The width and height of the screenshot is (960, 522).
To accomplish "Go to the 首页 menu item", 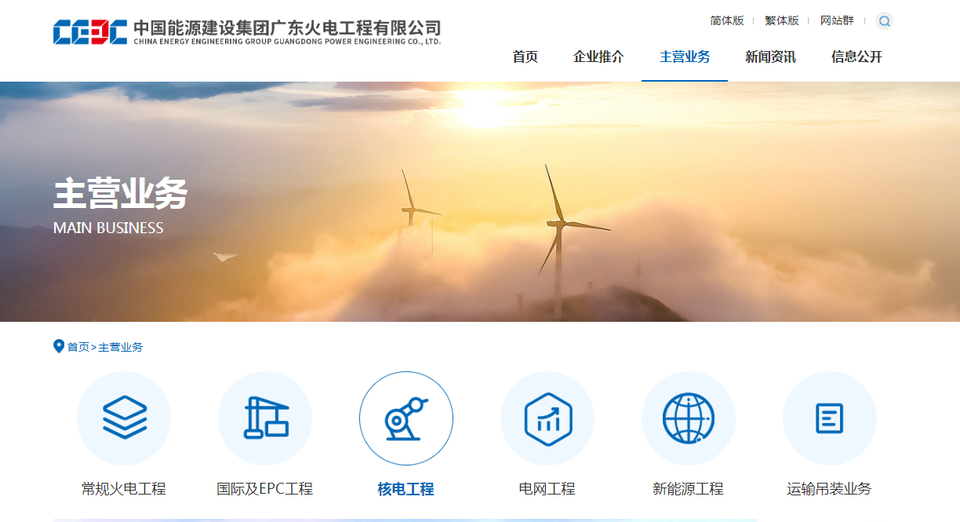I will coord(525,57).
